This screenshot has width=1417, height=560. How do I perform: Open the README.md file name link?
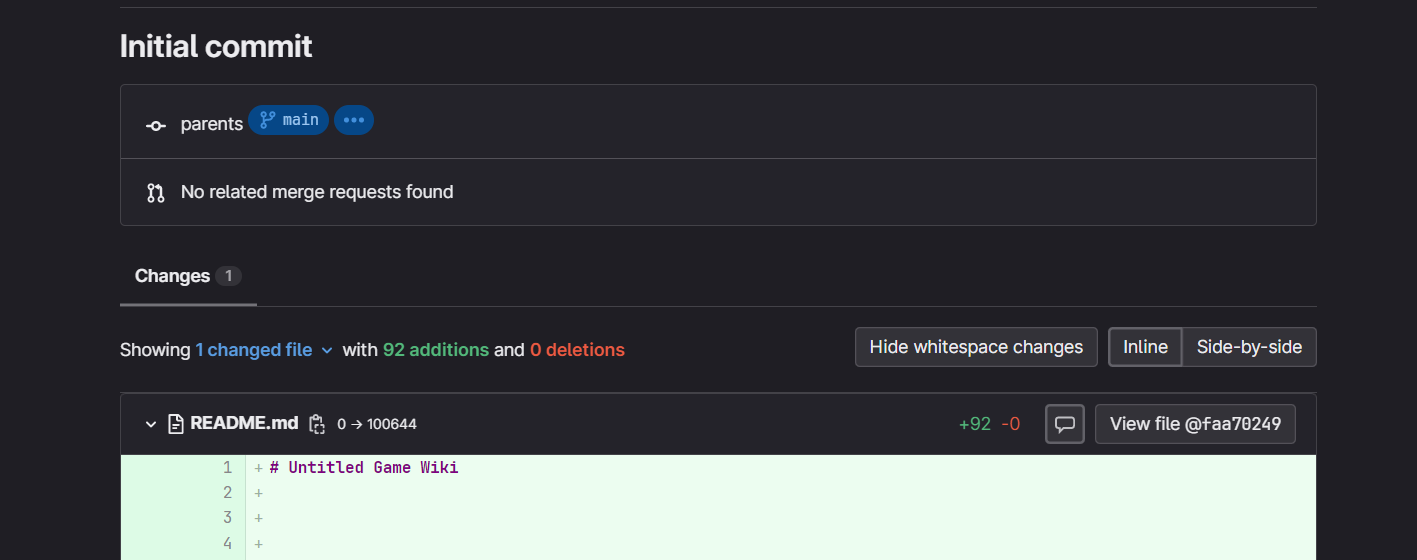244,423
